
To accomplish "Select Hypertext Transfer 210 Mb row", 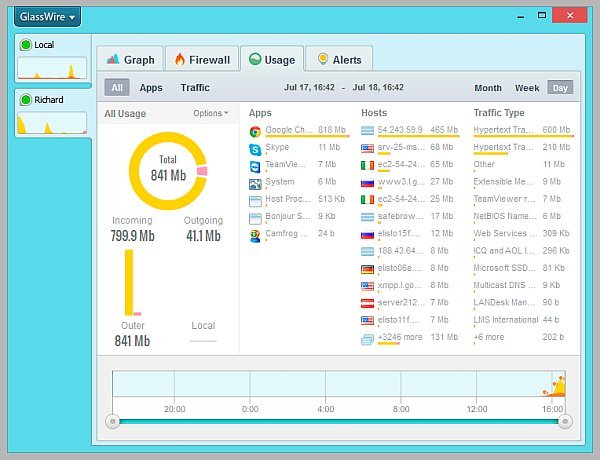I will click(523, 148).
